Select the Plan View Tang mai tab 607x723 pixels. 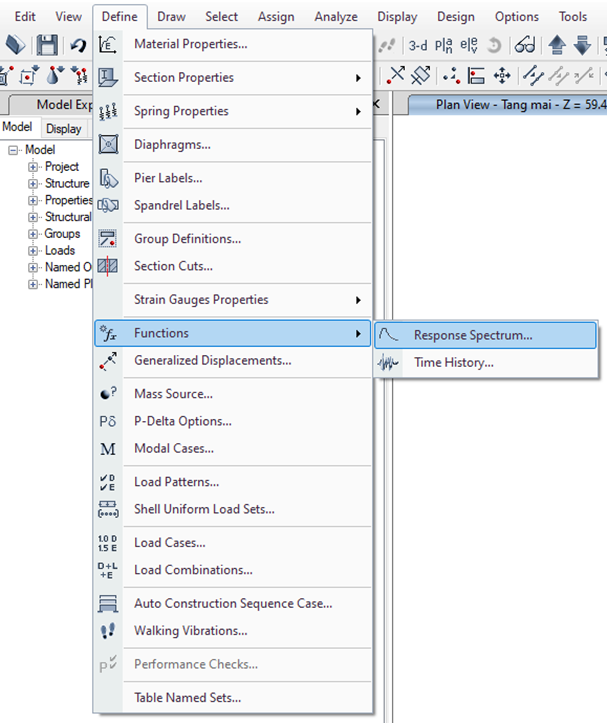[510, 104]
